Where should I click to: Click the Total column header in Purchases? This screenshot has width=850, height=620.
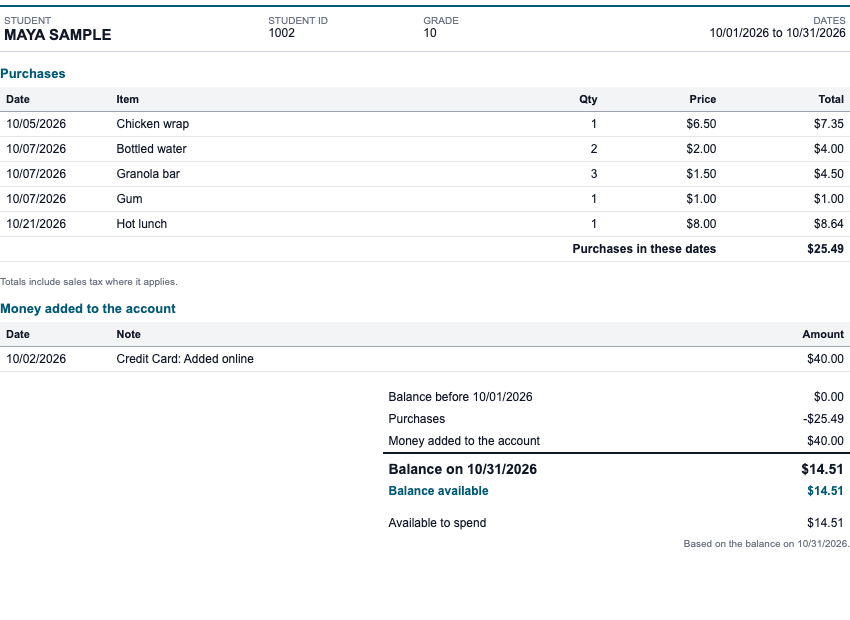(x=831, y=99)
